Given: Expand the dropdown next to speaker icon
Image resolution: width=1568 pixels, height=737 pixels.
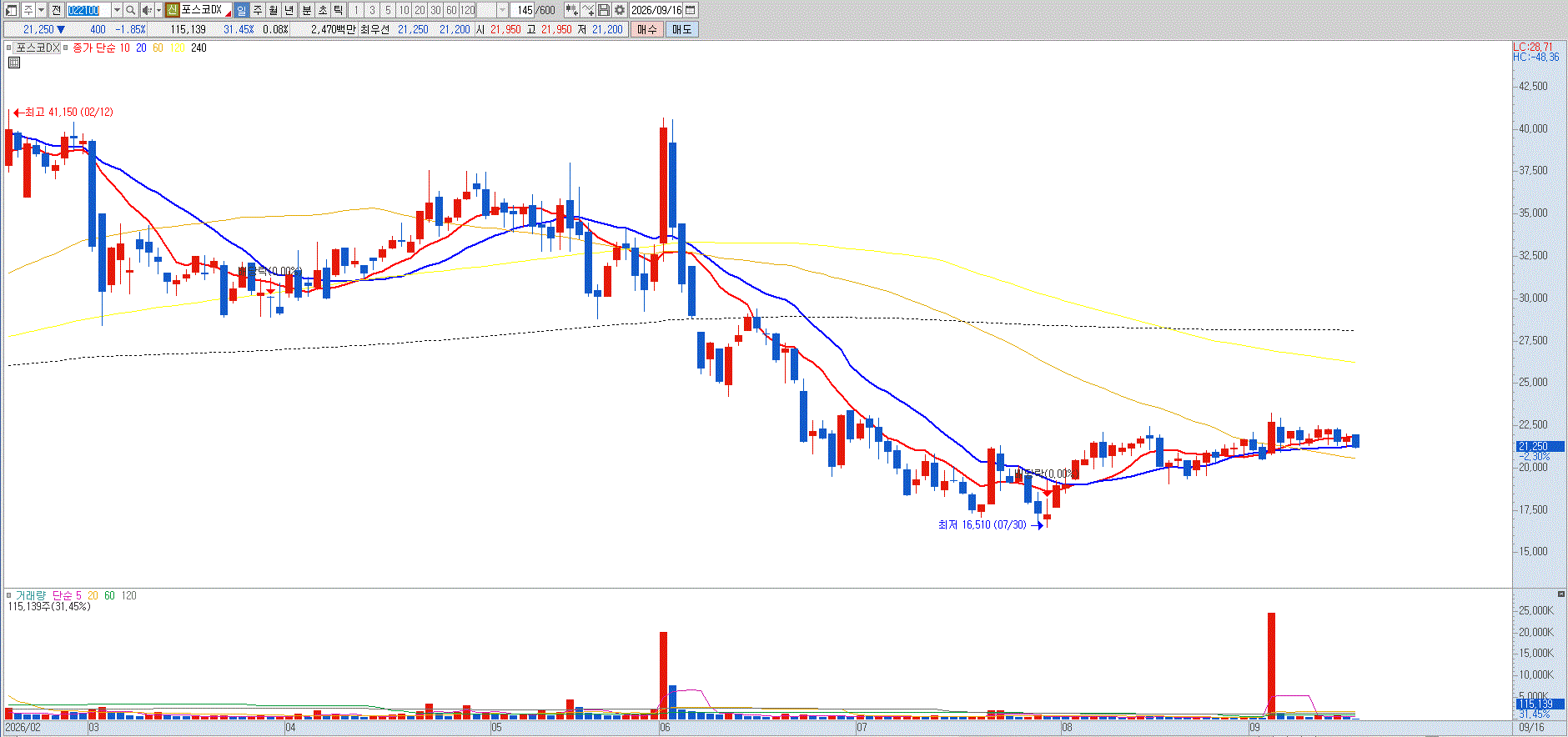Looking at the screenshot, I should (158, 10).
